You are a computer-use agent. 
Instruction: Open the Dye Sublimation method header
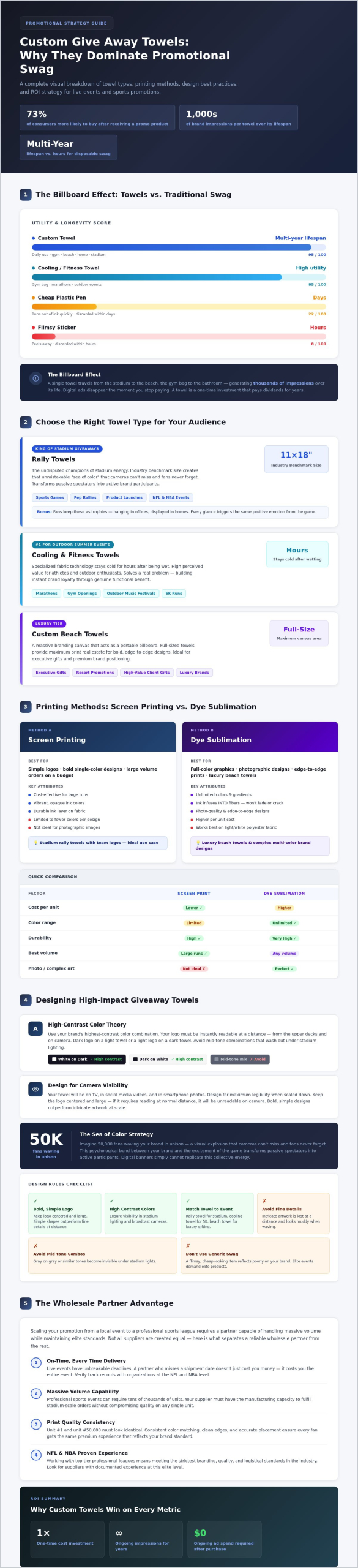[260, 736]
